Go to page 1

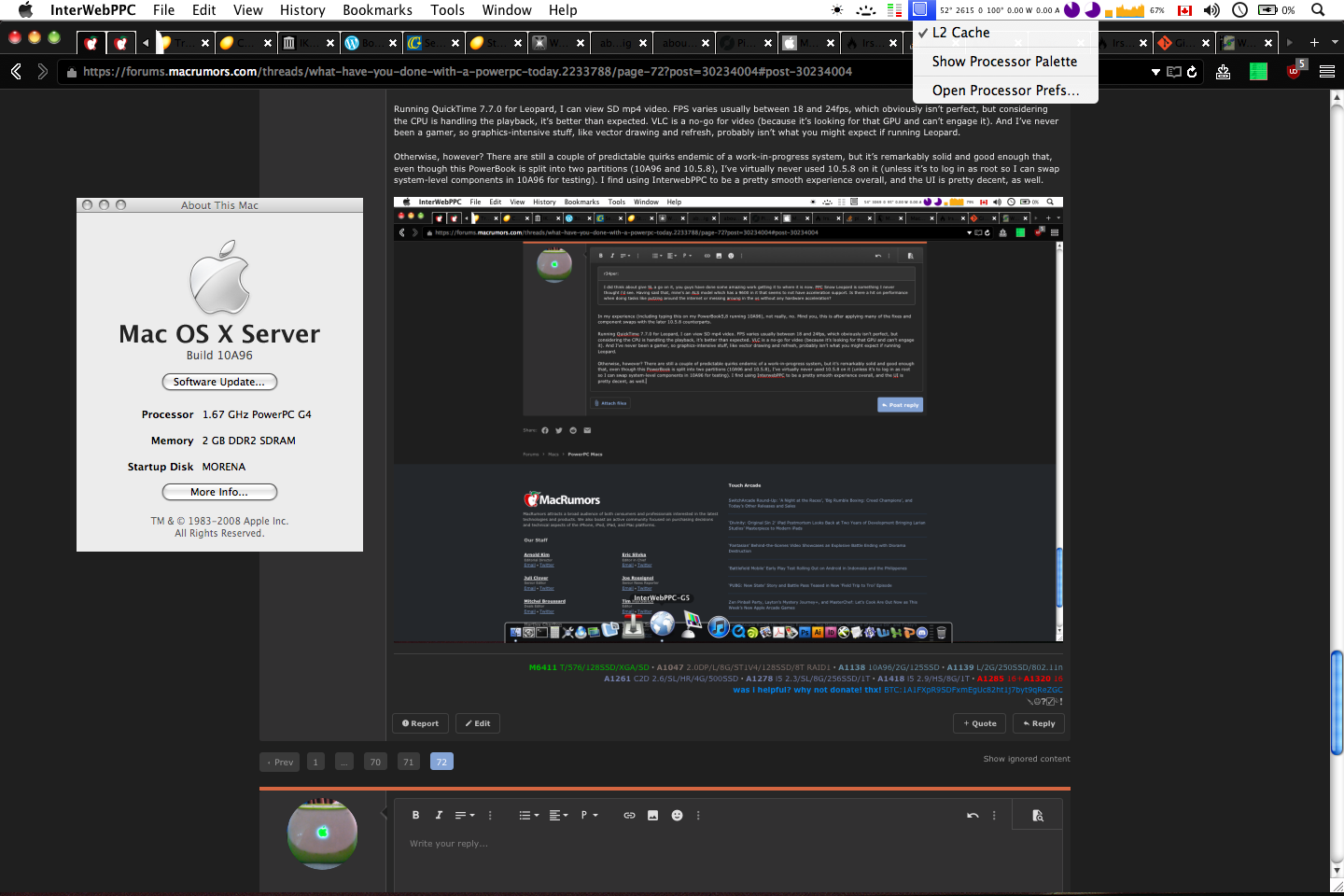tap(315, 762)
